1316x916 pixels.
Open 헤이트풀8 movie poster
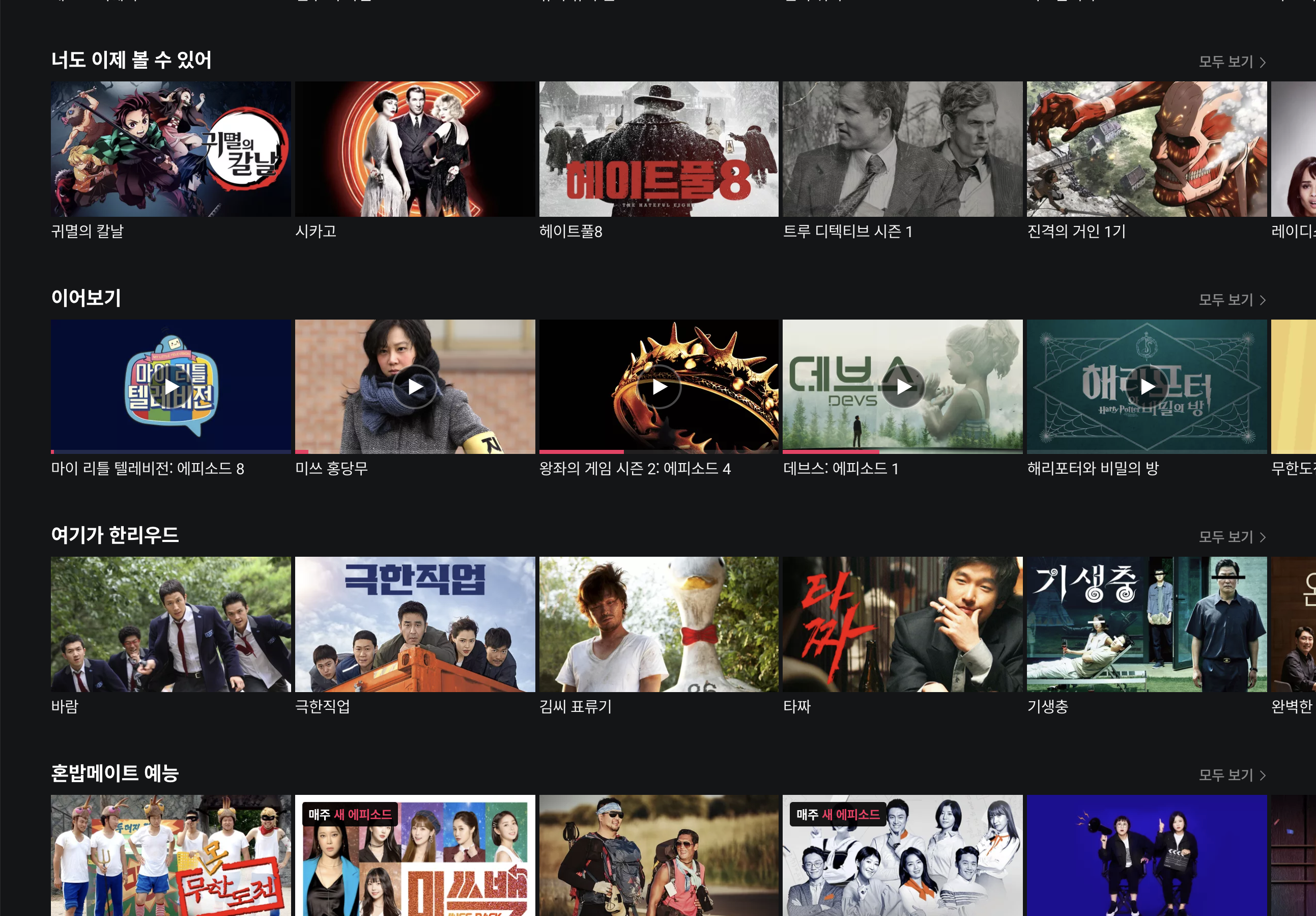[659, 149]
